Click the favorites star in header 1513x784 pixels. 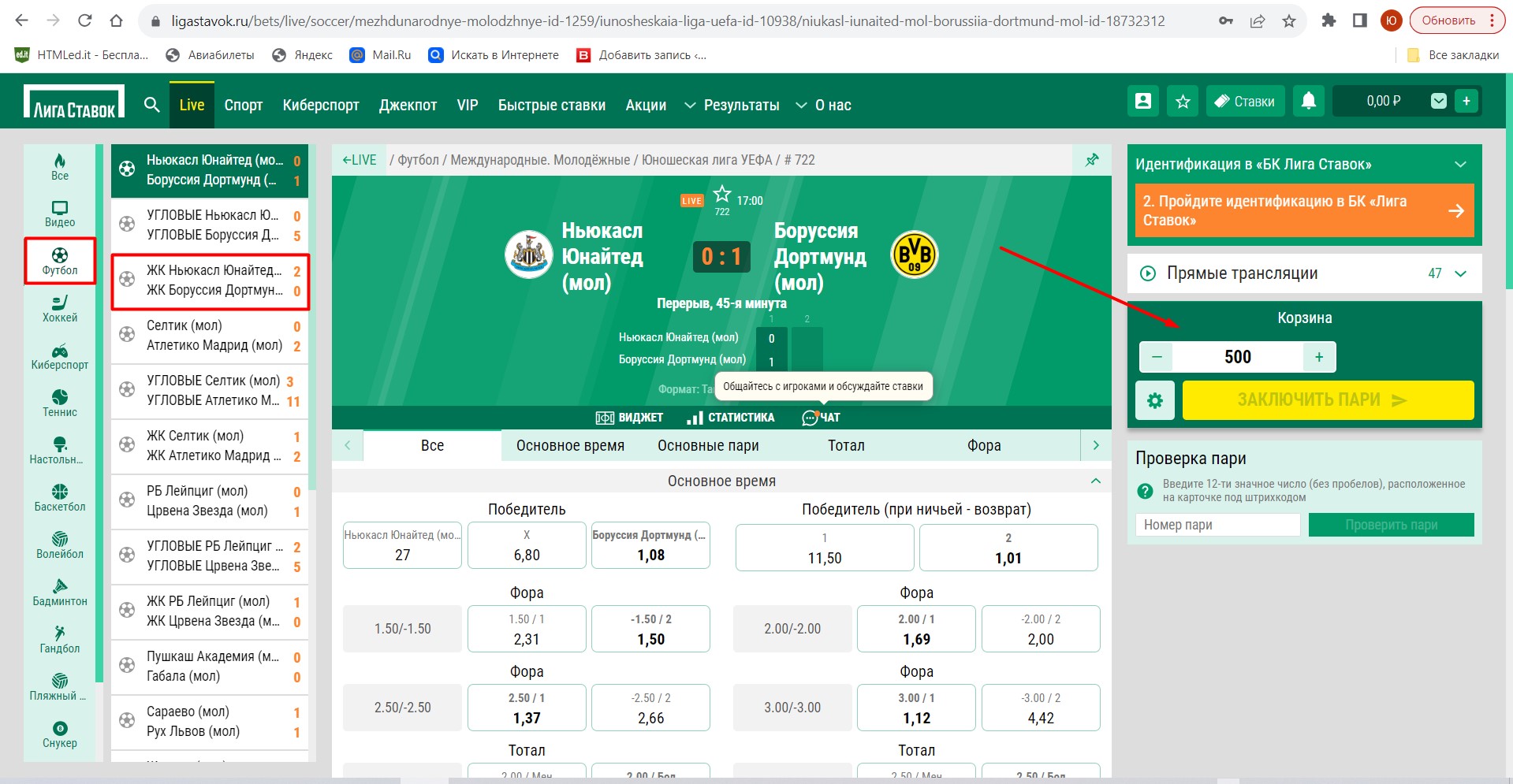[x=1183, y=101]
